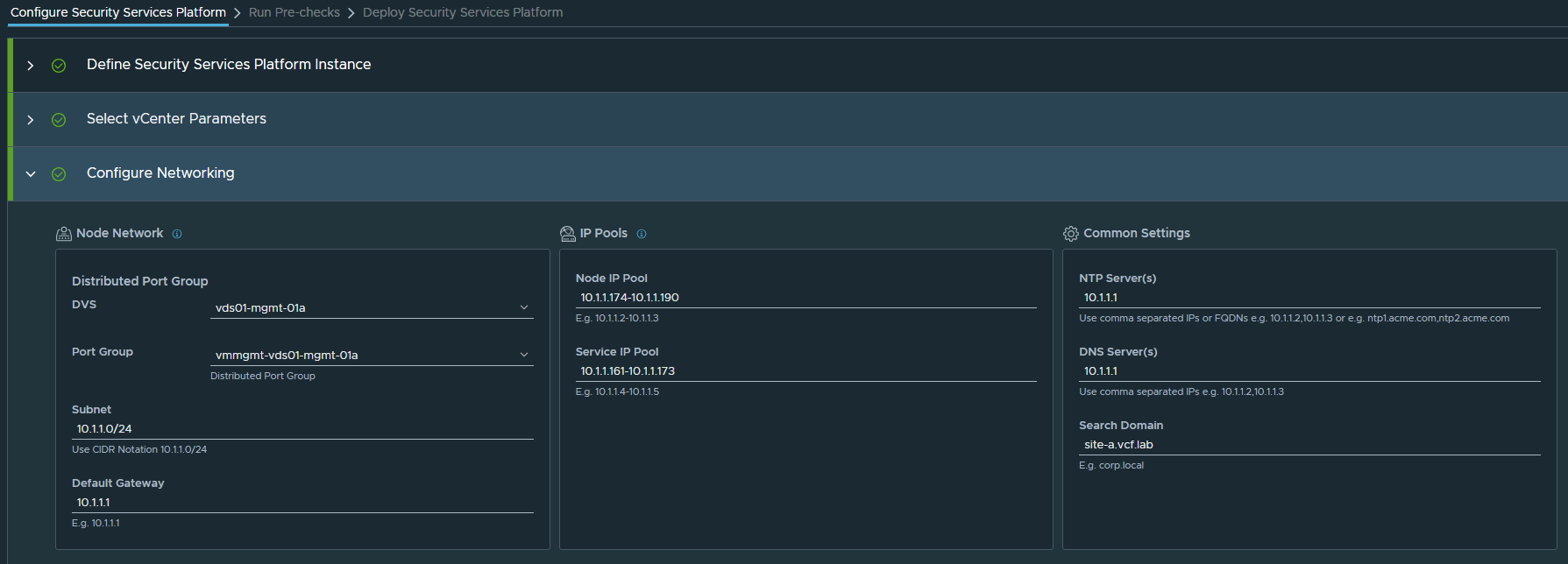Click the Search Domain input field

pyautogui.click(x=1309, y=444)
